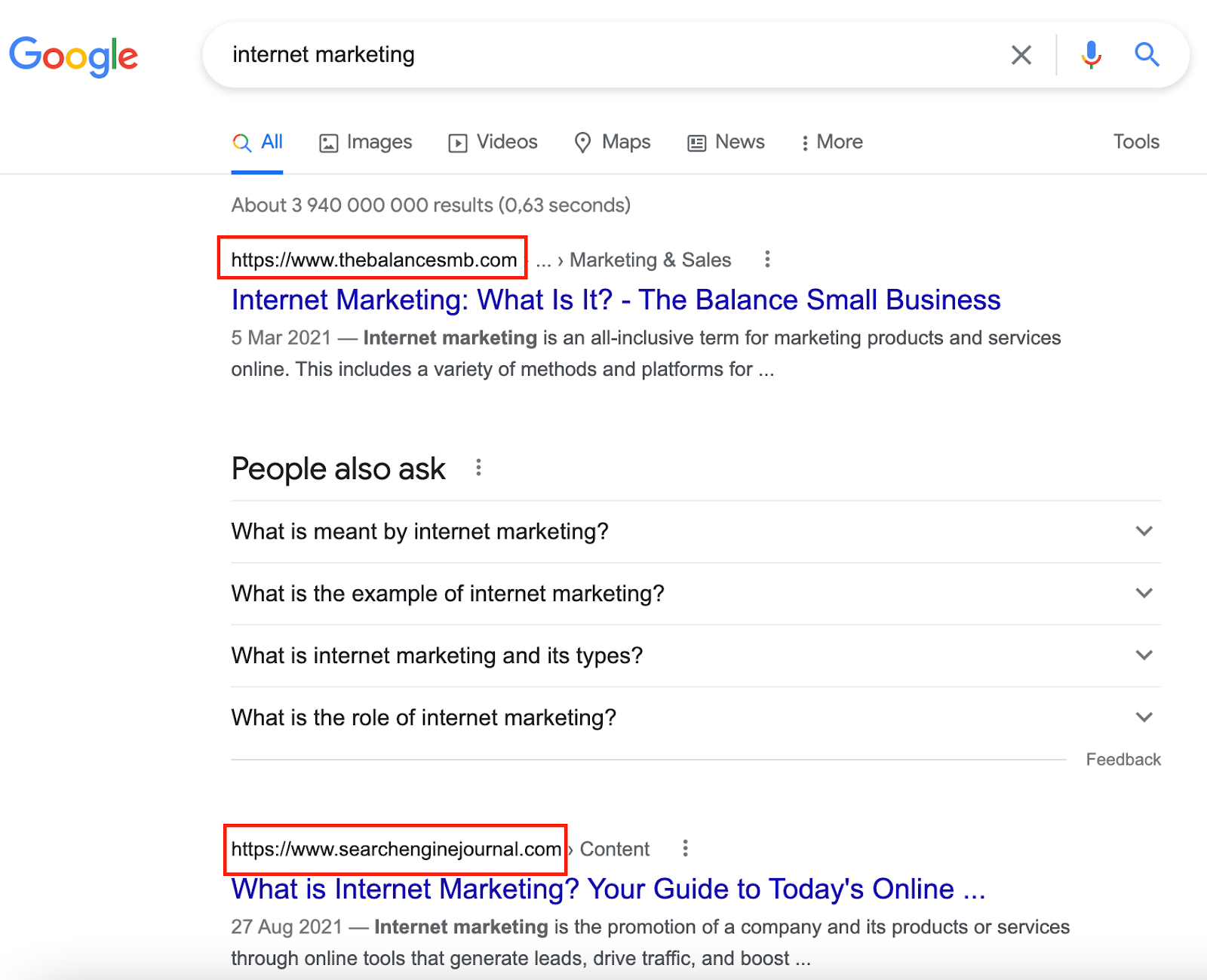Open 'What is Internet Marketing? Your Guide' result
Image resolution: width=1207 pixels, height=980 pixels.
607,889
